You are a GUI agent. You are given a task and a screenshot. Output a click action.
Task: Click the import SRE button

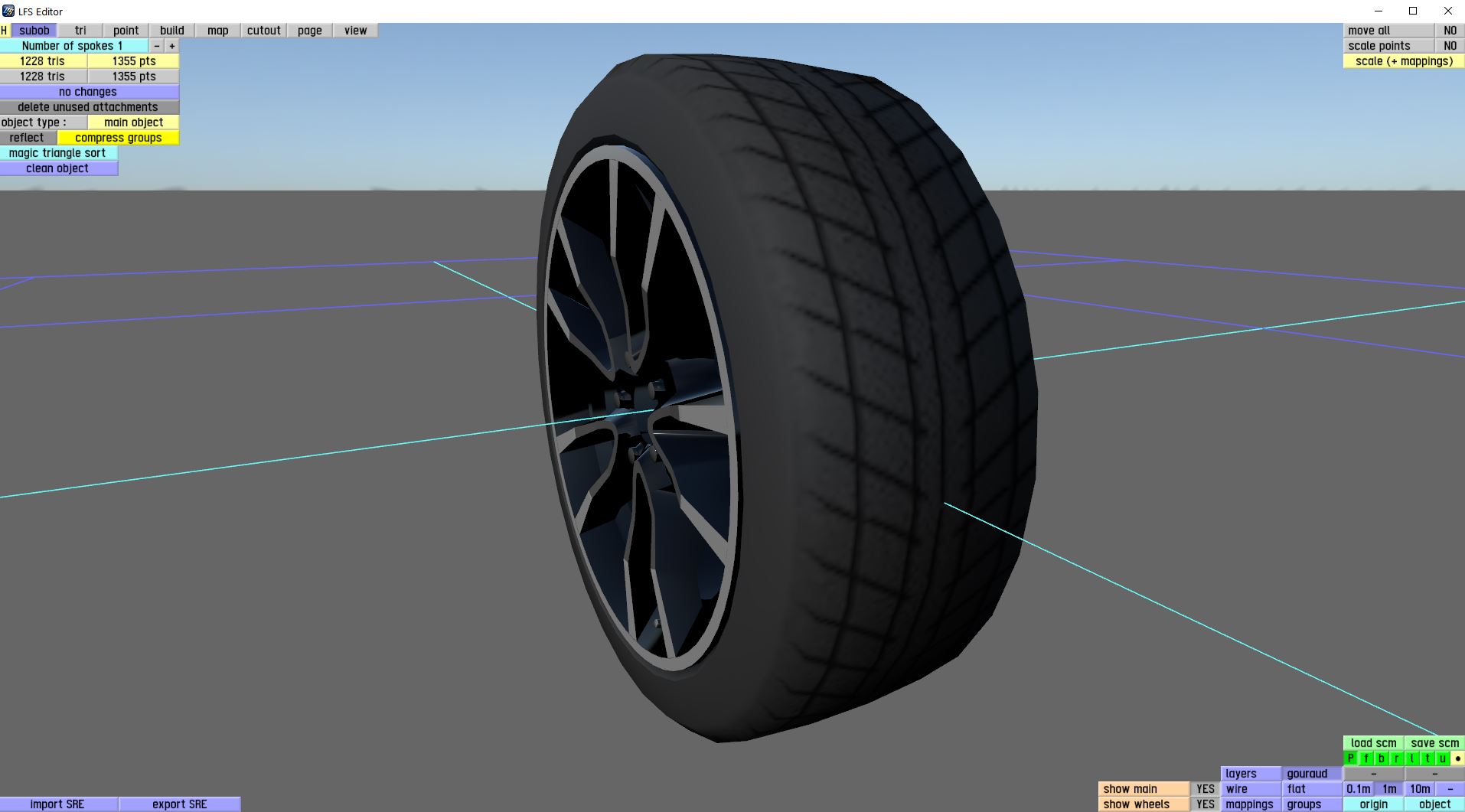click(x=59, y=804)
